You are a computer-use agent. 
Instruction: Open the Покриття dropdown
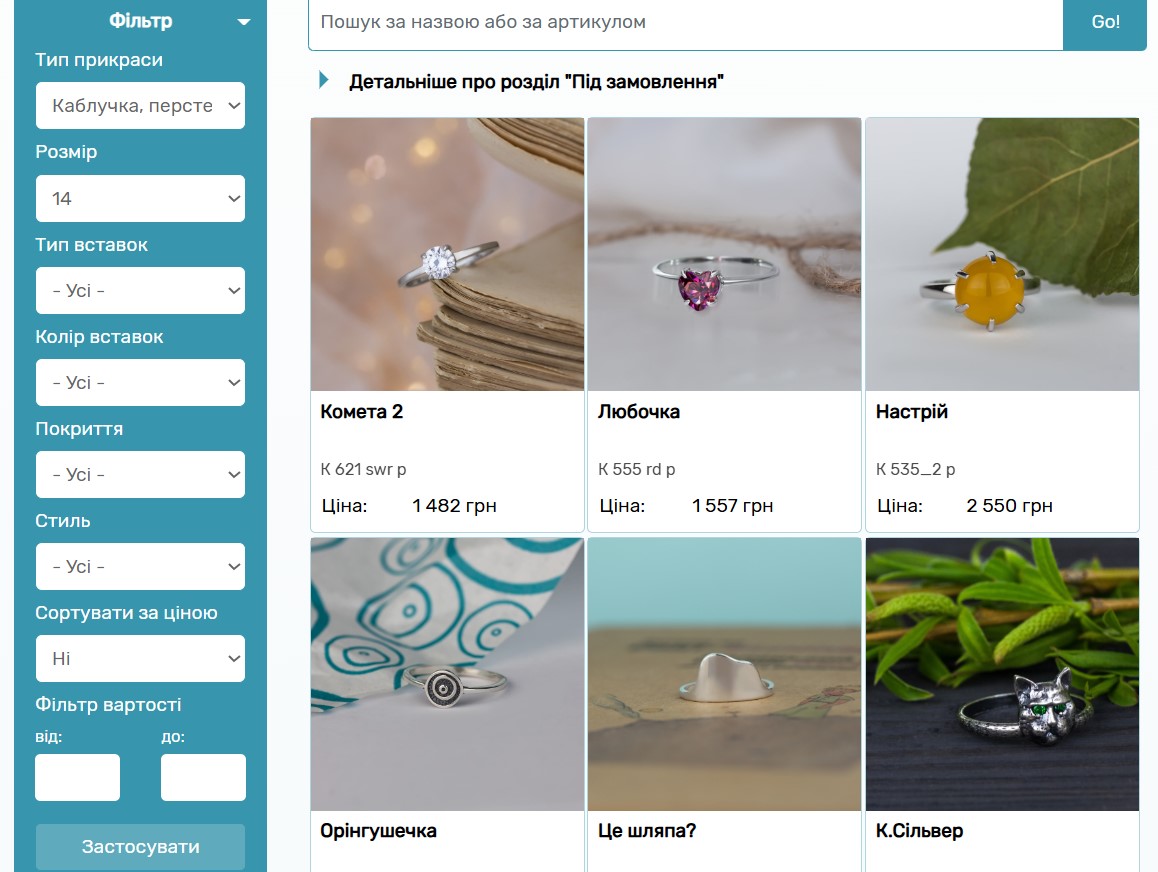click(140, 474)
